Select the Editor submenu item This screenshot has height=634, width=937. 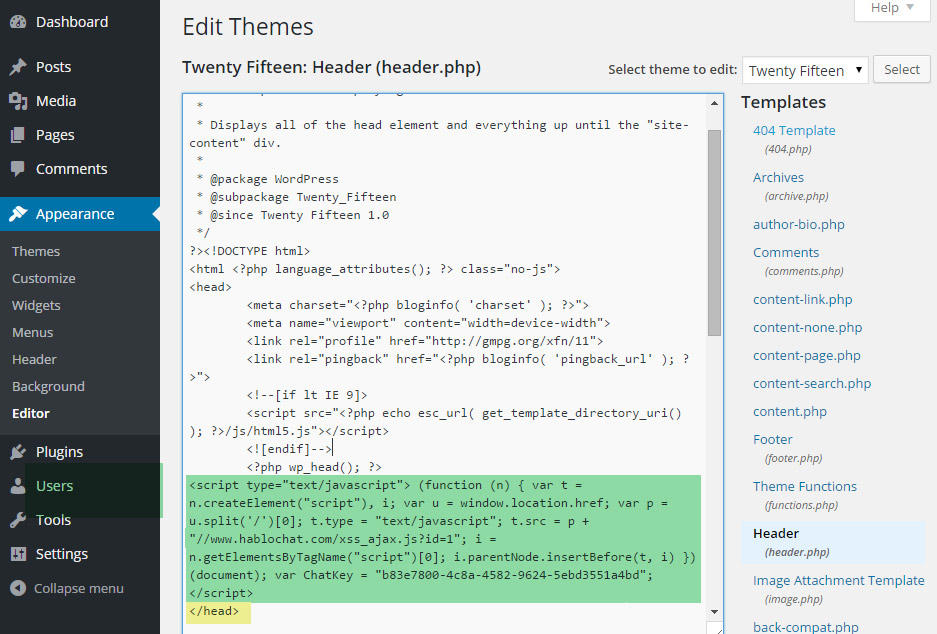[30, 414]
